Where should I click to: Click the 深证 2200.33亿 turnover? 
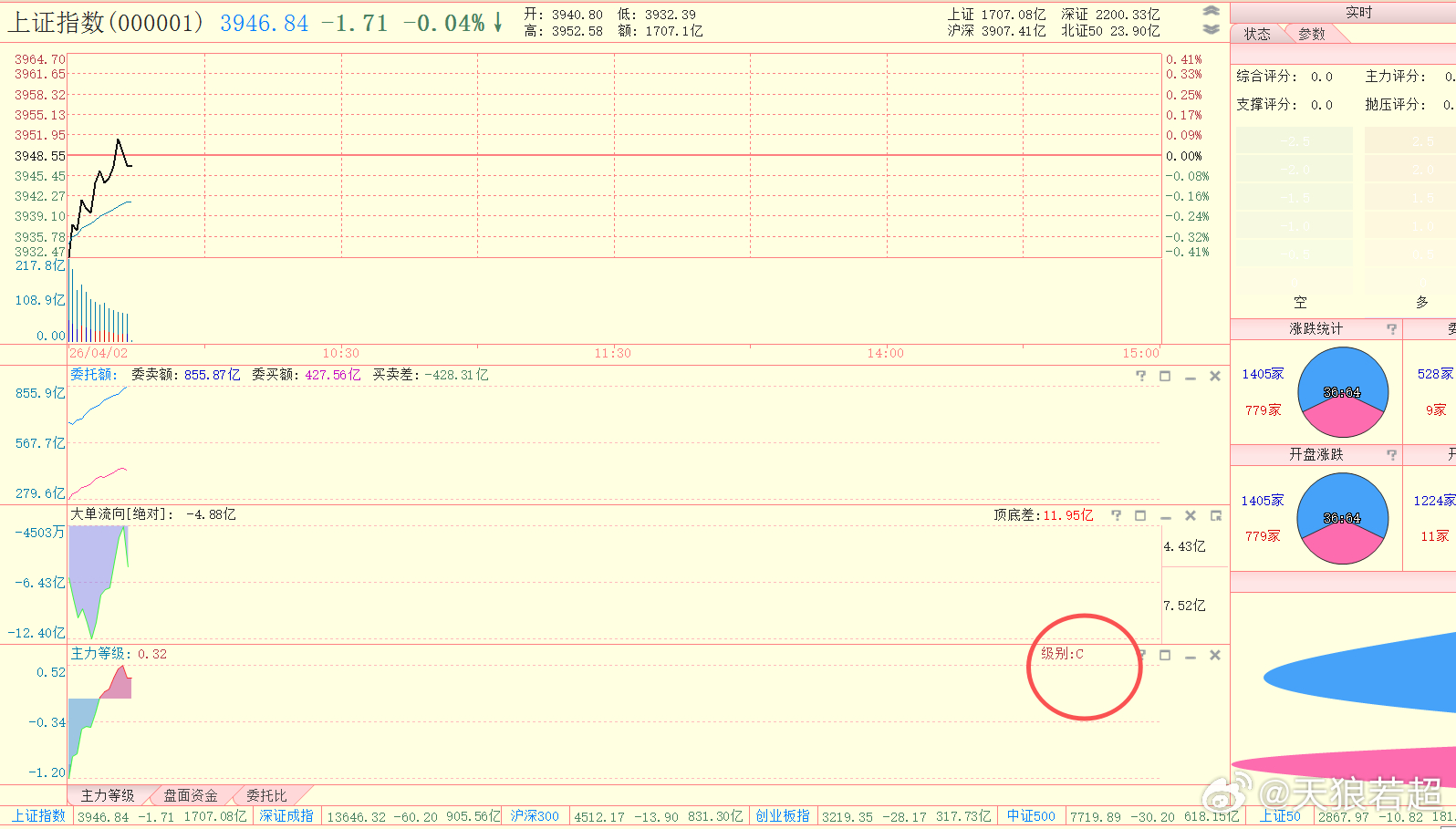(1110, 15)
